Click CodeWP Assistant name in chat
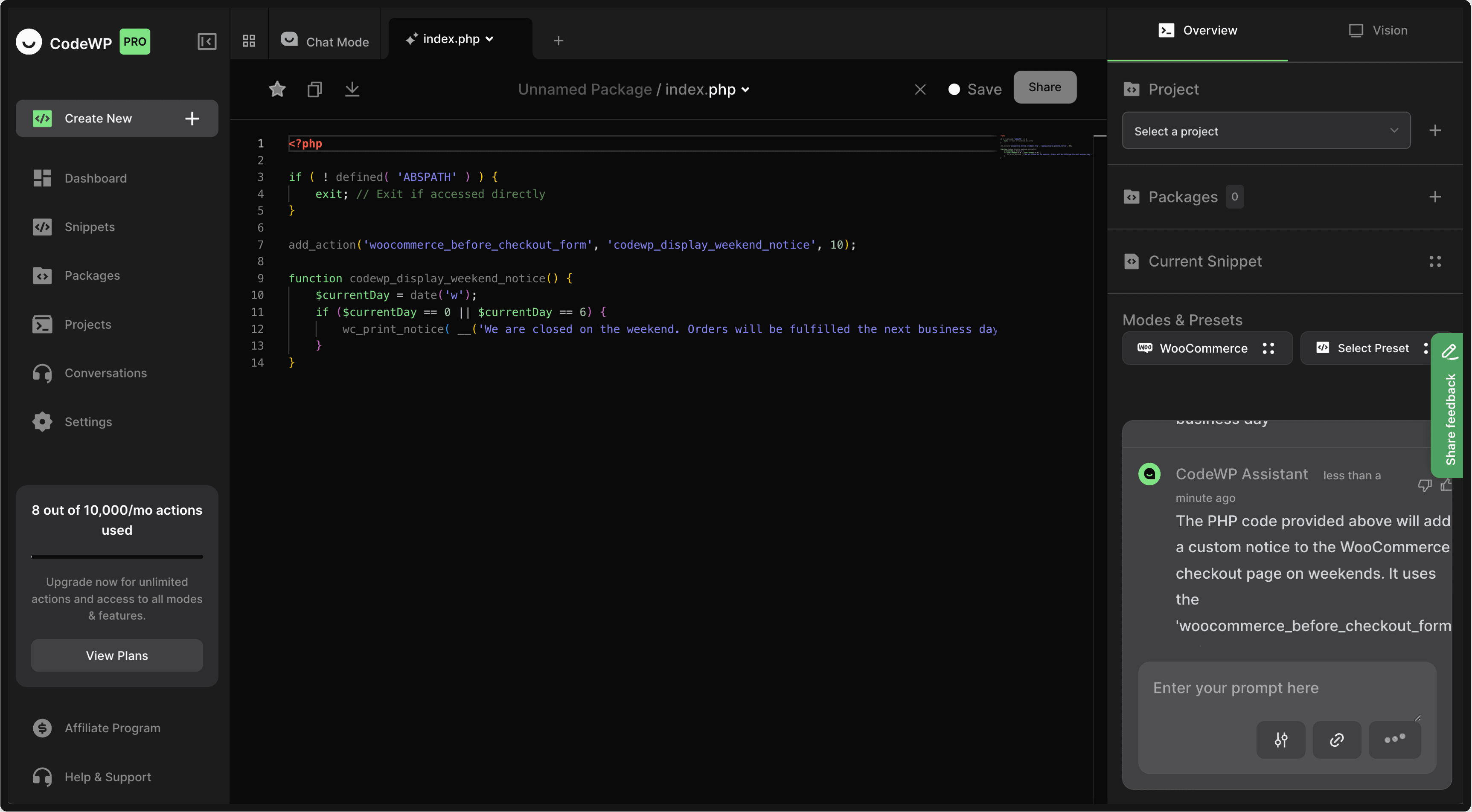Screen dimensions: 1472x812 pyautogui.click(x=1241, y=474)
